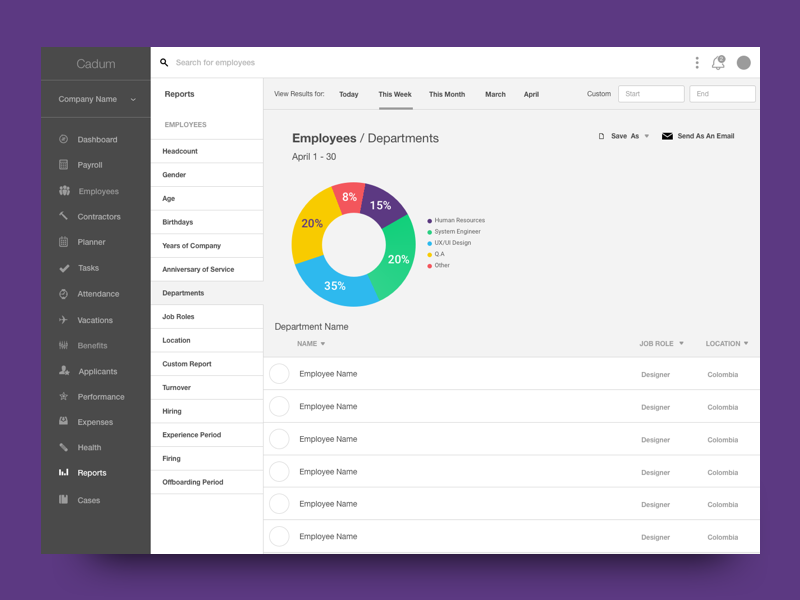The width and height of the screenshot is (800, 600).
Task: Select the second Employee Name row circle
Action: click(279, 407)
